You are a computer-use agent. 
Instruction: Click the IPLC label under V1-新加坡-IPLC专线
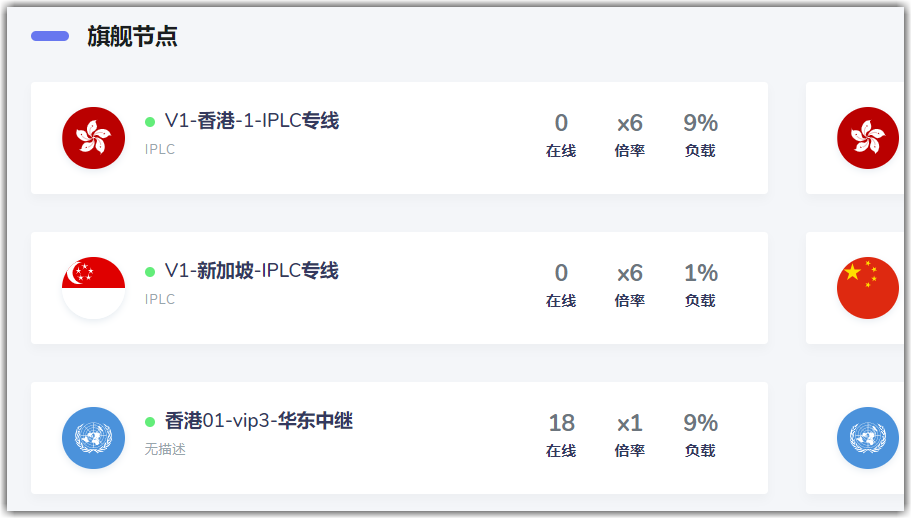(x=160, y=299)
